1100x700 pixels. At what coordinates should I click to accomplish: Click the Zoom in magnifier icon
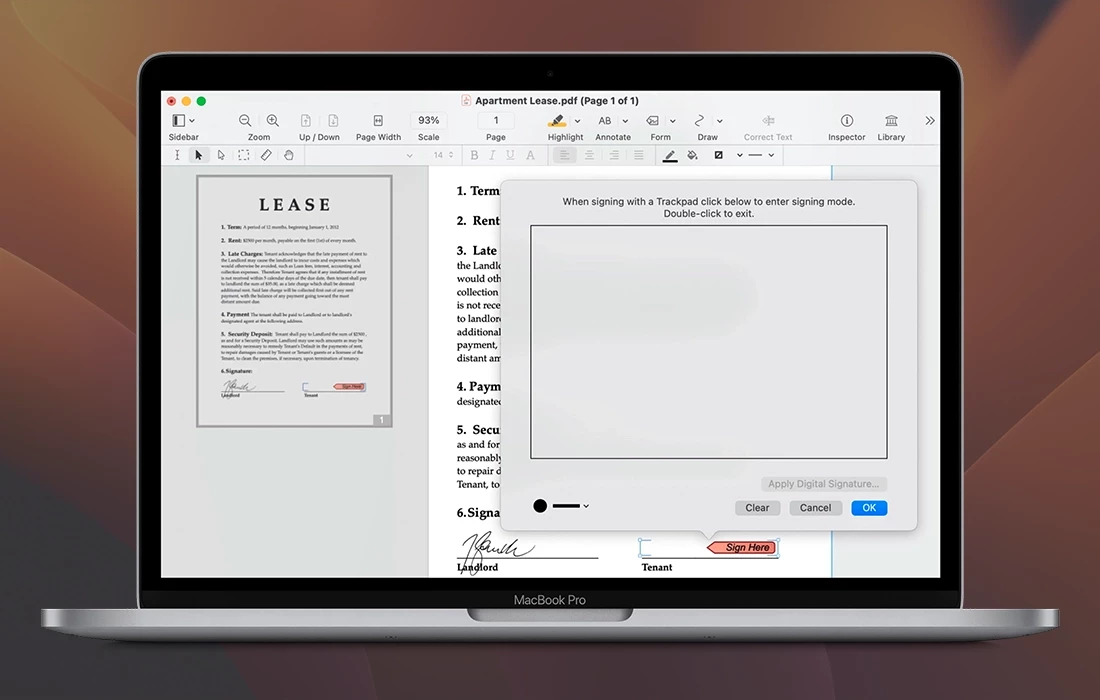tap(272, 121)
